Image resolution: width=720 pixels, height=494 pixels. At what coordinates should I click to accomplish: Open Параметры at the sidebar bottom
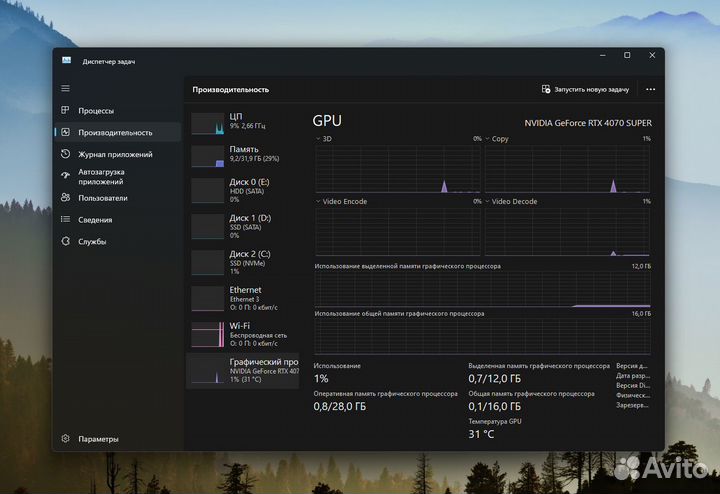click(x=118, y=439)
